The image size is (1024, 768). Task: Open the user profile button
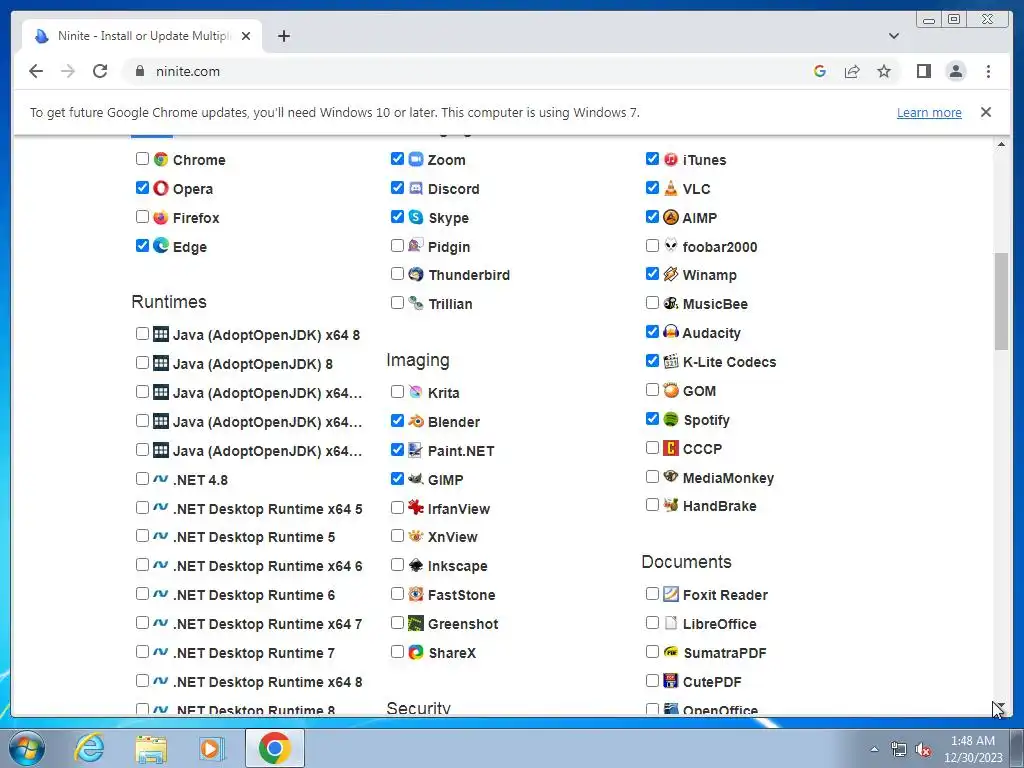(955, 71)
